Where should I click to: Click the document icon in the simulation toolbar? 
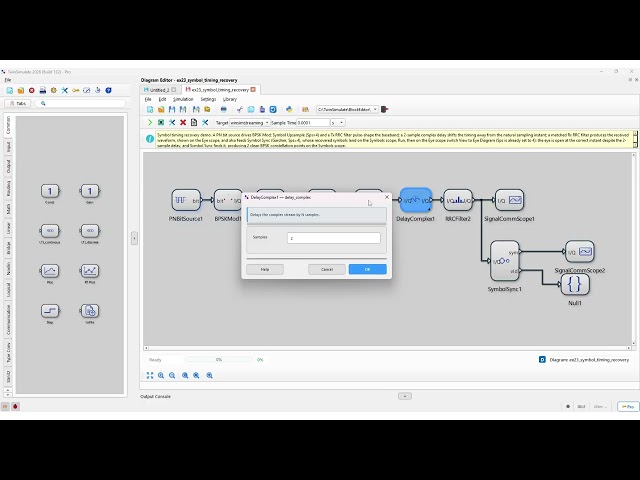coord(194,122)
